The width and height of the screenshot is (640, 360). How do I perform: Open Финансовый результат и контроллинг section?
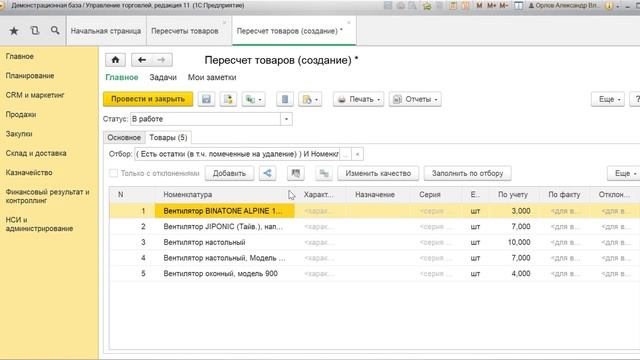[x=47, y=196]
